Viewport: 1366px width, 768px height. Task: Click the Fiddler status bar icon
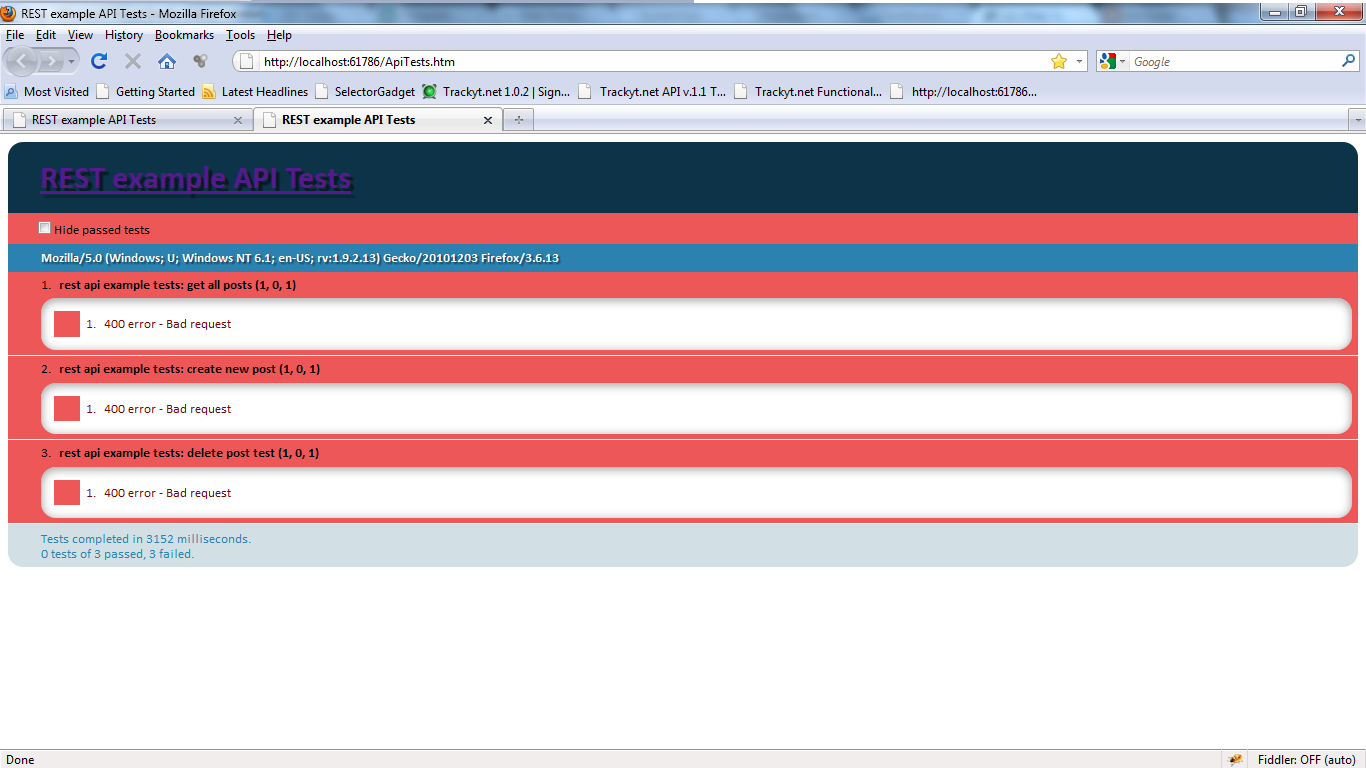pyautogui.click(x=1236, y=759)
